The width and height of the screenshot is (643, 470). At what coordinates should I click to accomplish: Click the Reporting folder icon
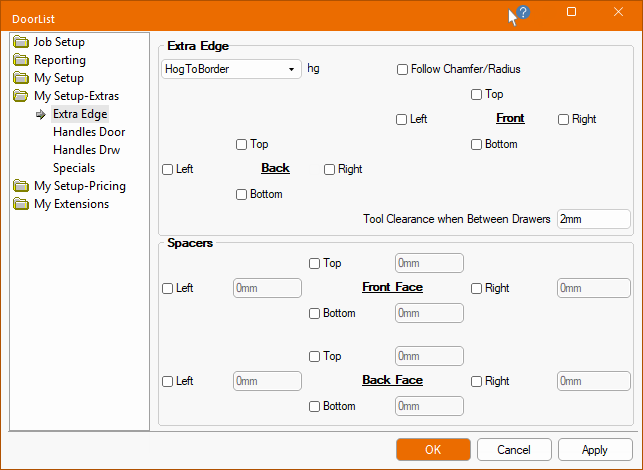click(22, 60)
